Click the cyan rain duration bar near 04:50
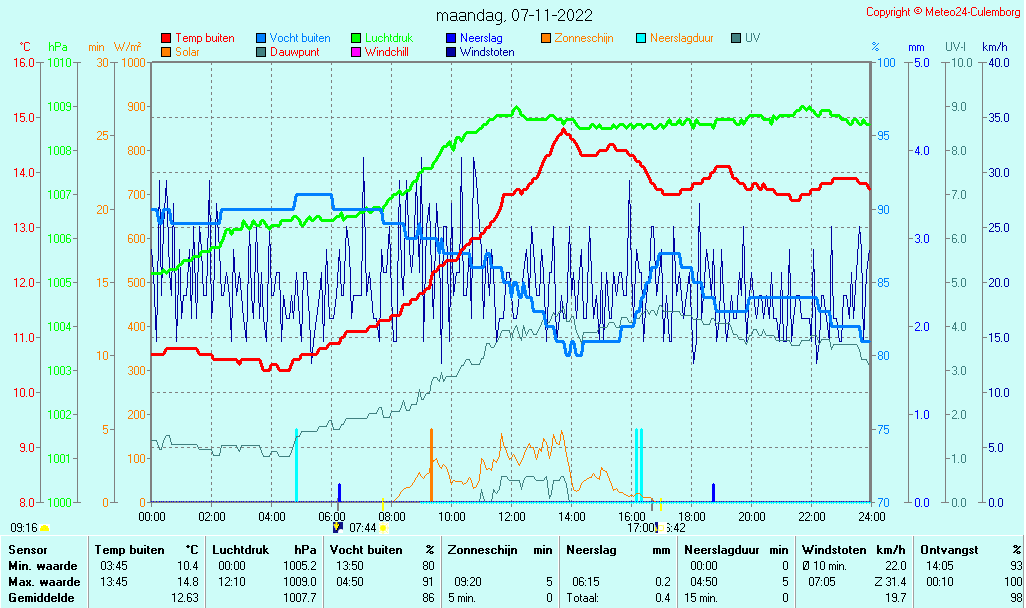 296,465
